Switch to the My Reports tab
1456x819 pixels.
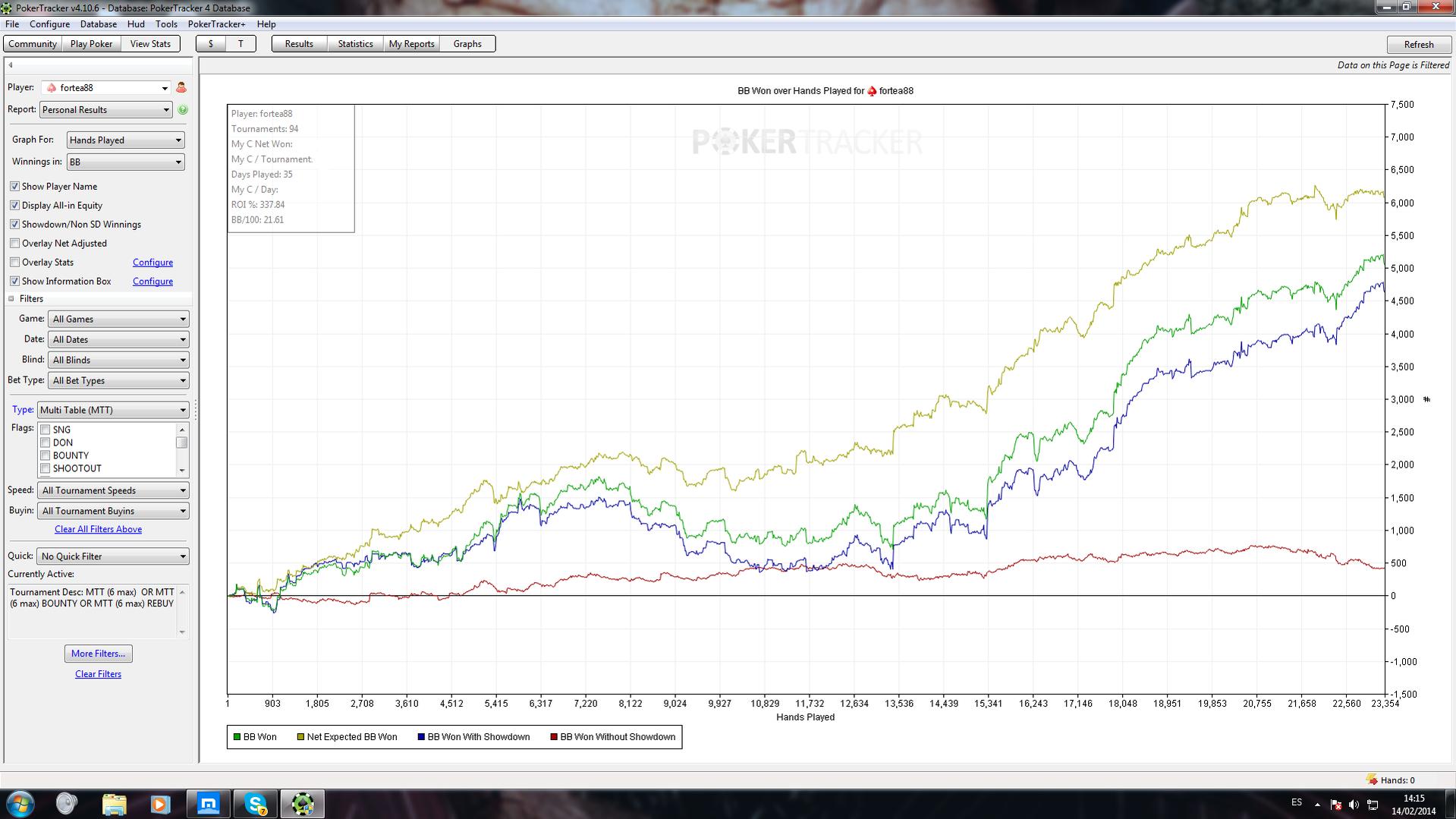(x=411, y=44)
